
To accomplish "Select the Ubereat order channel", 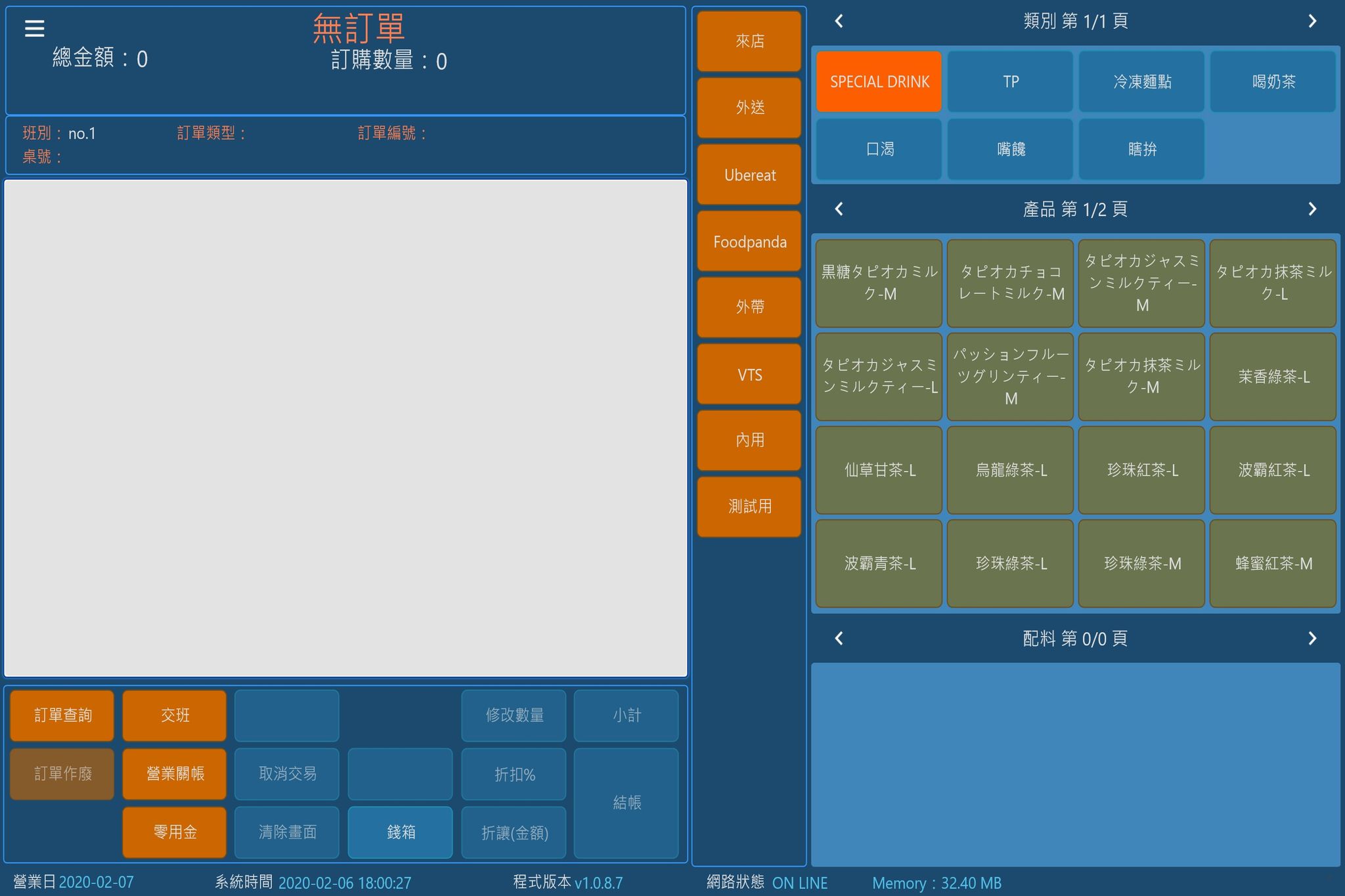I will point(749,175).
